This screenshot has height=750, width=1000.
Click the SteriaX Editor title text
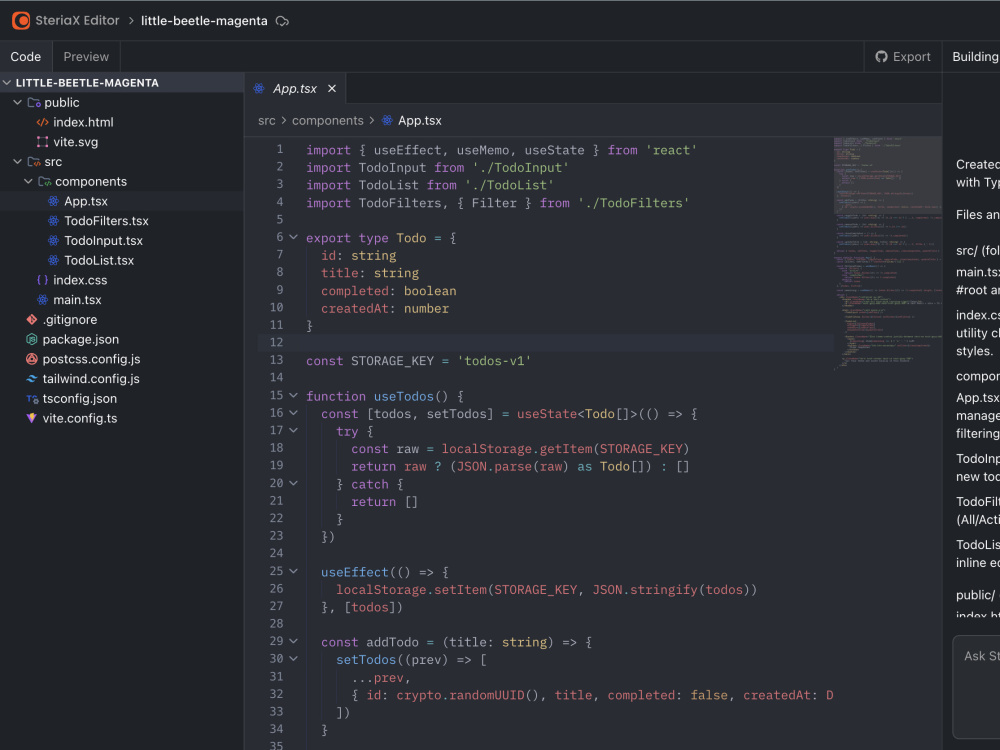click(x=77, y=20)
